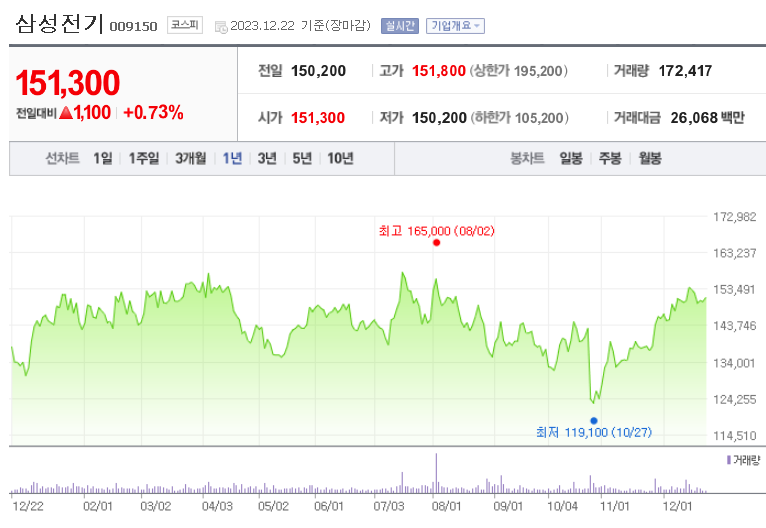Switch to 월봉 candlestick chart
The height and width of the screenshot is (528, 766).
pos(650,158)
